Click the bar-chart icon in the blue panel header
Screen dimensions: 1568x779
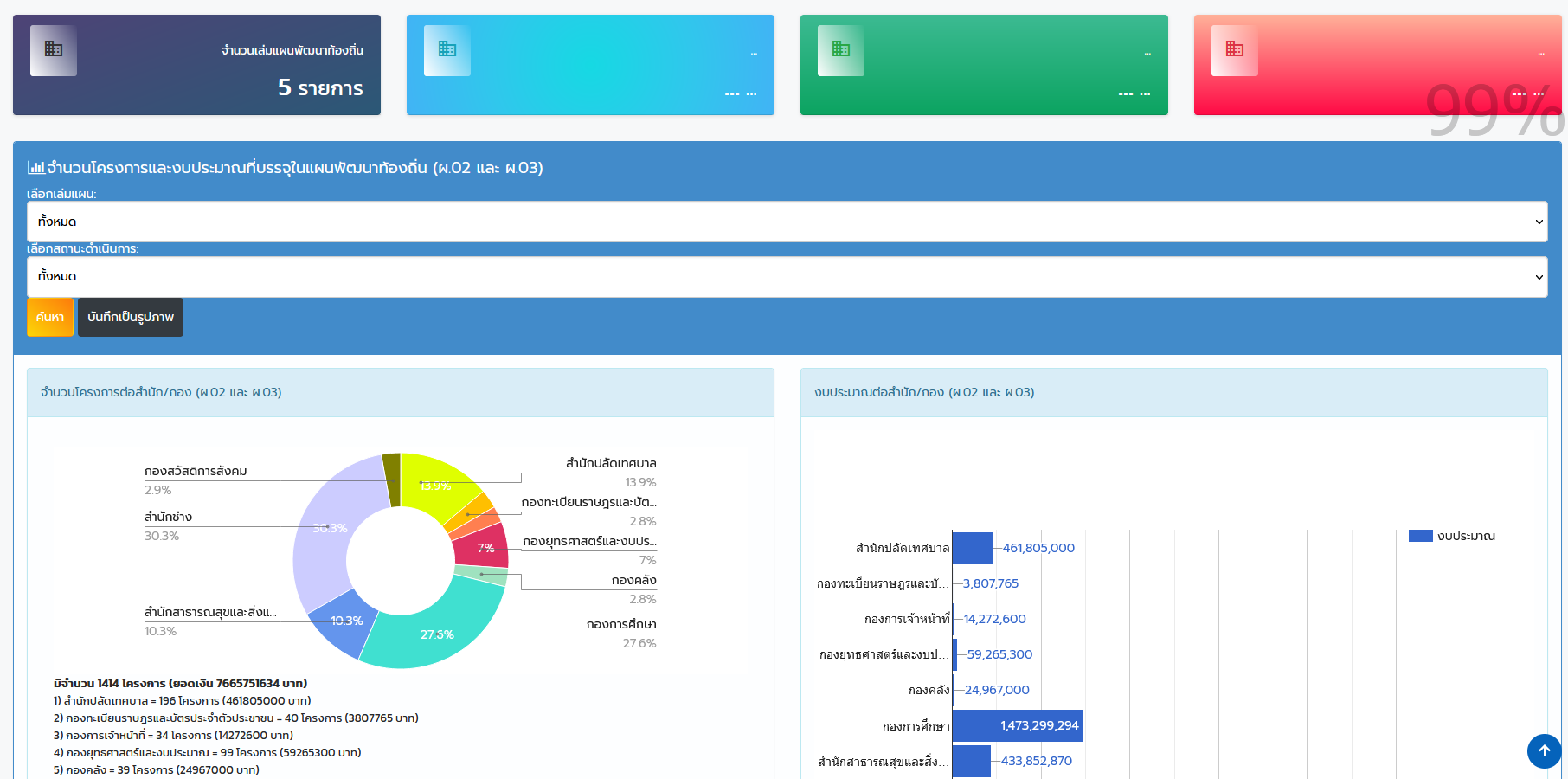(37, 166)
